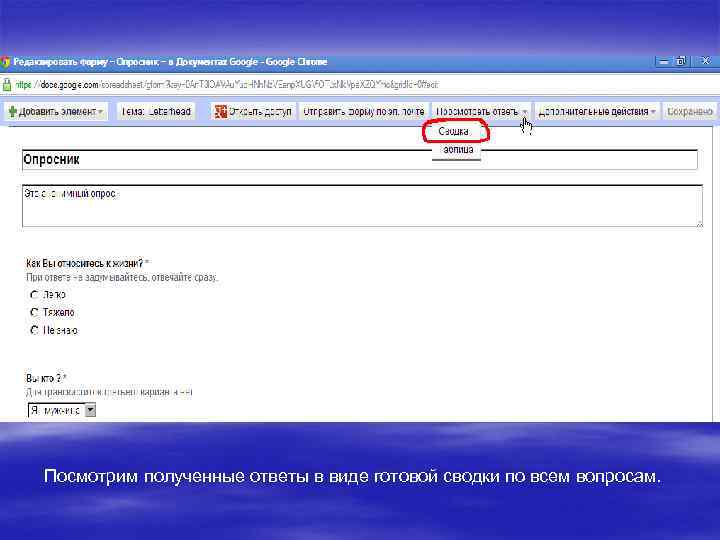
Task: Select Таблица from the responses menu
Action: 457,150
